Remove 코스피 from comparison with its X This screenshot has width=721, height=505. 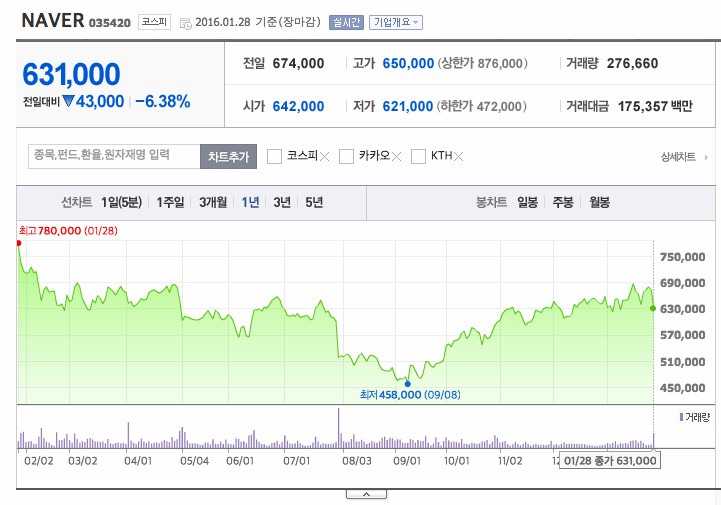point(324,156)
